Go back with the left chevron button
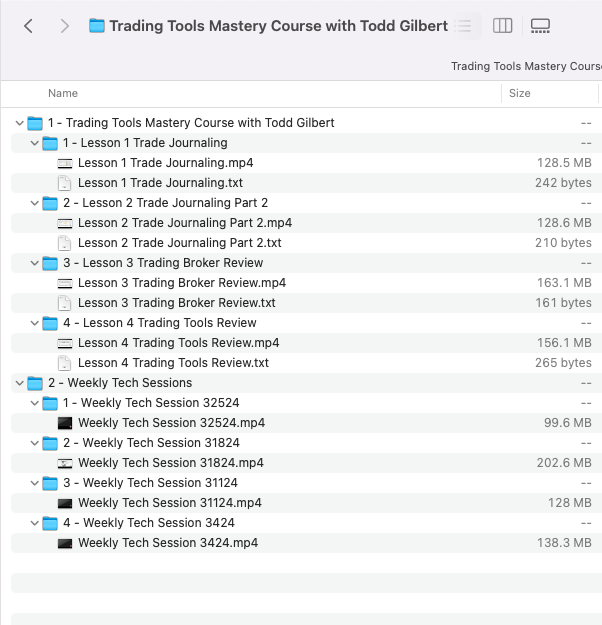Viewport: 602px width, 625px height. click(x=28, y=26)
